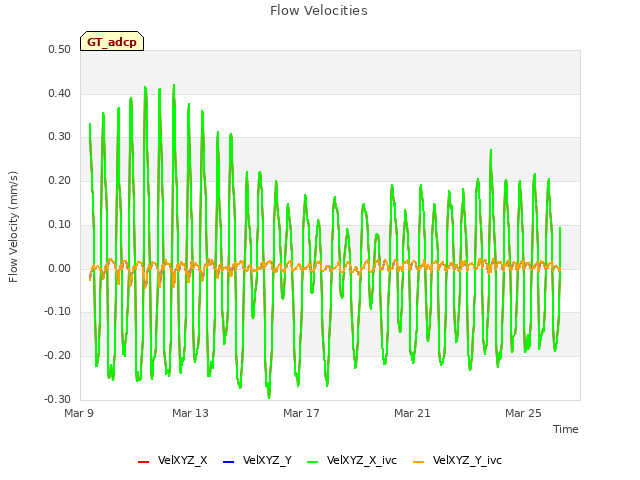Image resolution: width=640 pixels, height=480 pixels.
Task: Click the -0.30 y-axis tick label
Action: [x=58, y=400]
